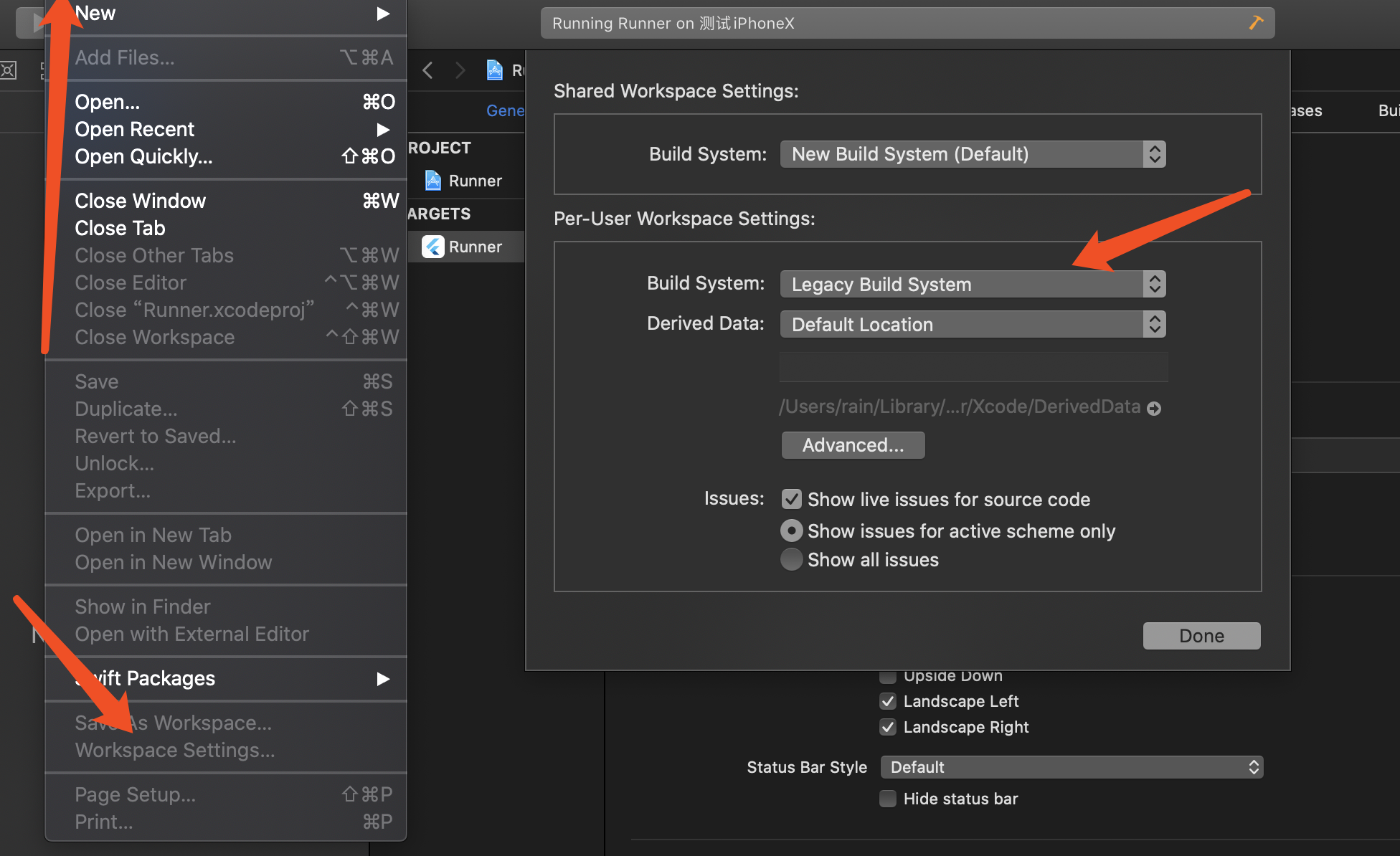Expand the Swift Packages submenu
The height and width of the screenshot is (856, 1400).
(384, 679)
